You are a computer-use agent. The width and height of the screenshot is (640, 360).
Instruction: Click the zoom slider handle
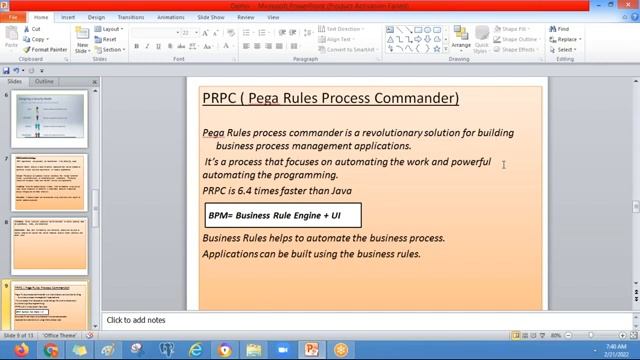[591, 336]
